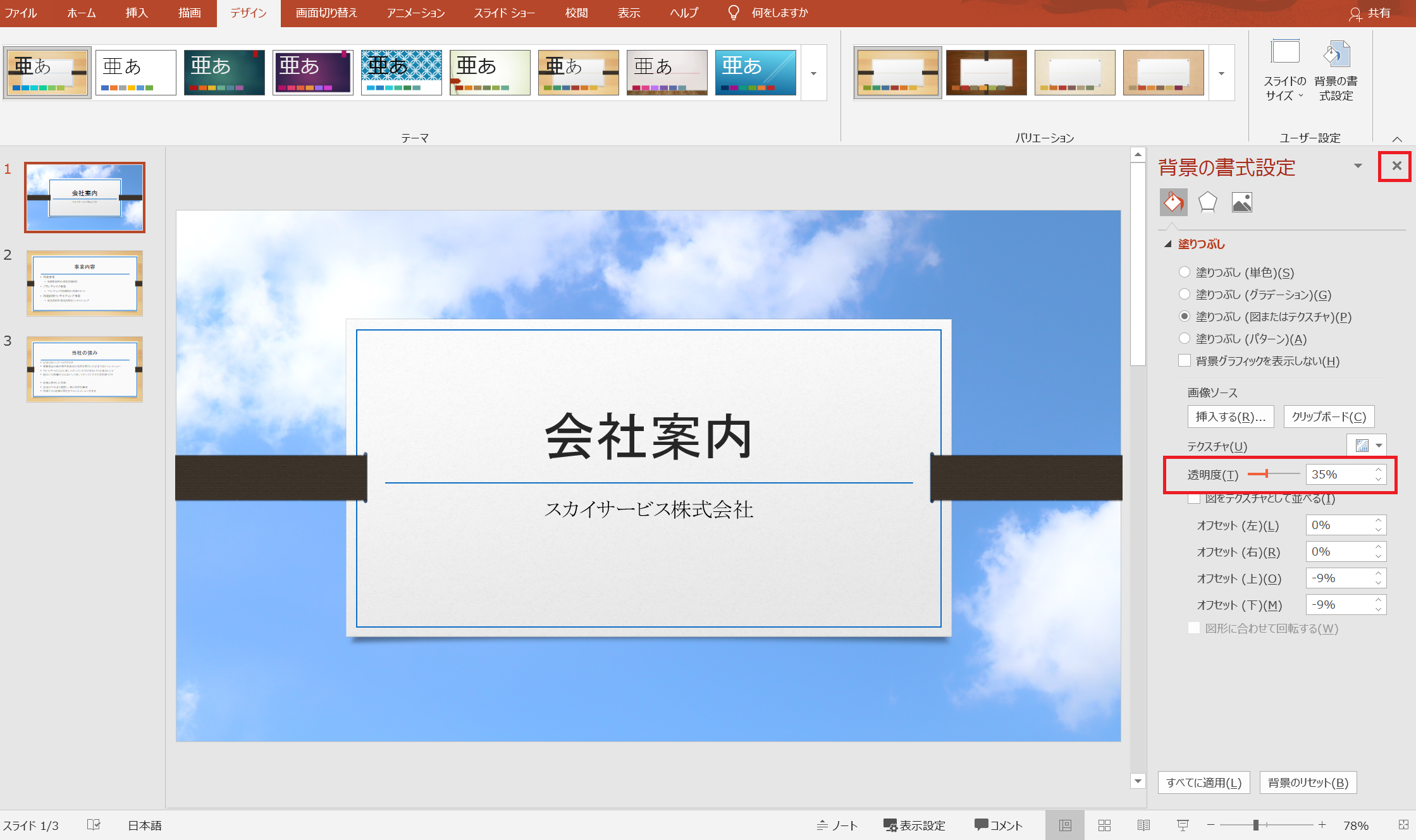Switch to スライド一覧 view in the status bar

click(x=1104, y=825)
